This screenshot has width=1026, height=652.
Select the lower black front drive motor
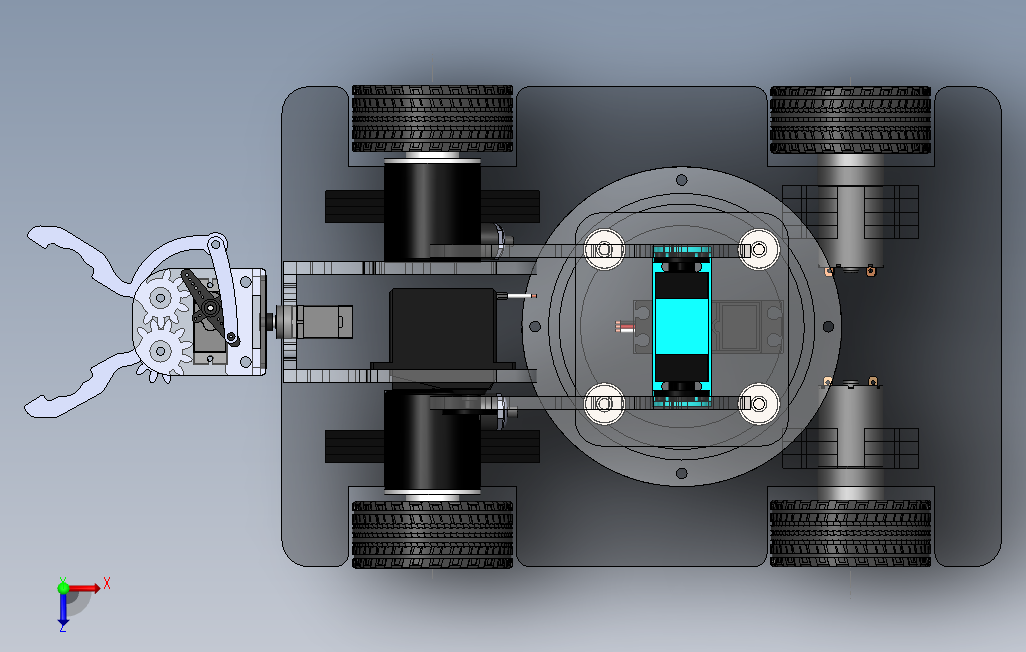coord(432,443)
